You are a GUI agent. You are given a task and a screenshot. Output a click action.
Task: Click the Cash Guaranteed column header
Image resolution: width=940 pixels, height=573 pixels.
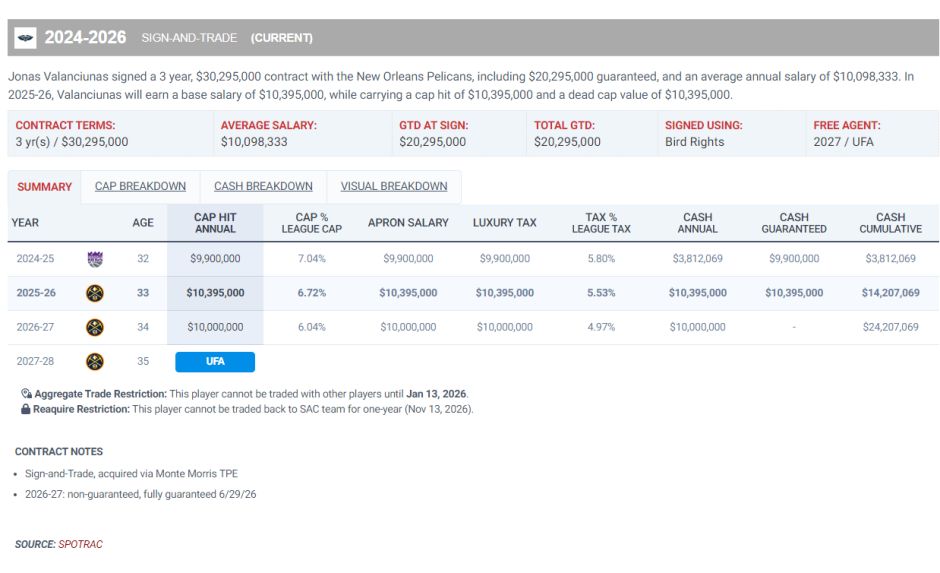pos(794,223)
